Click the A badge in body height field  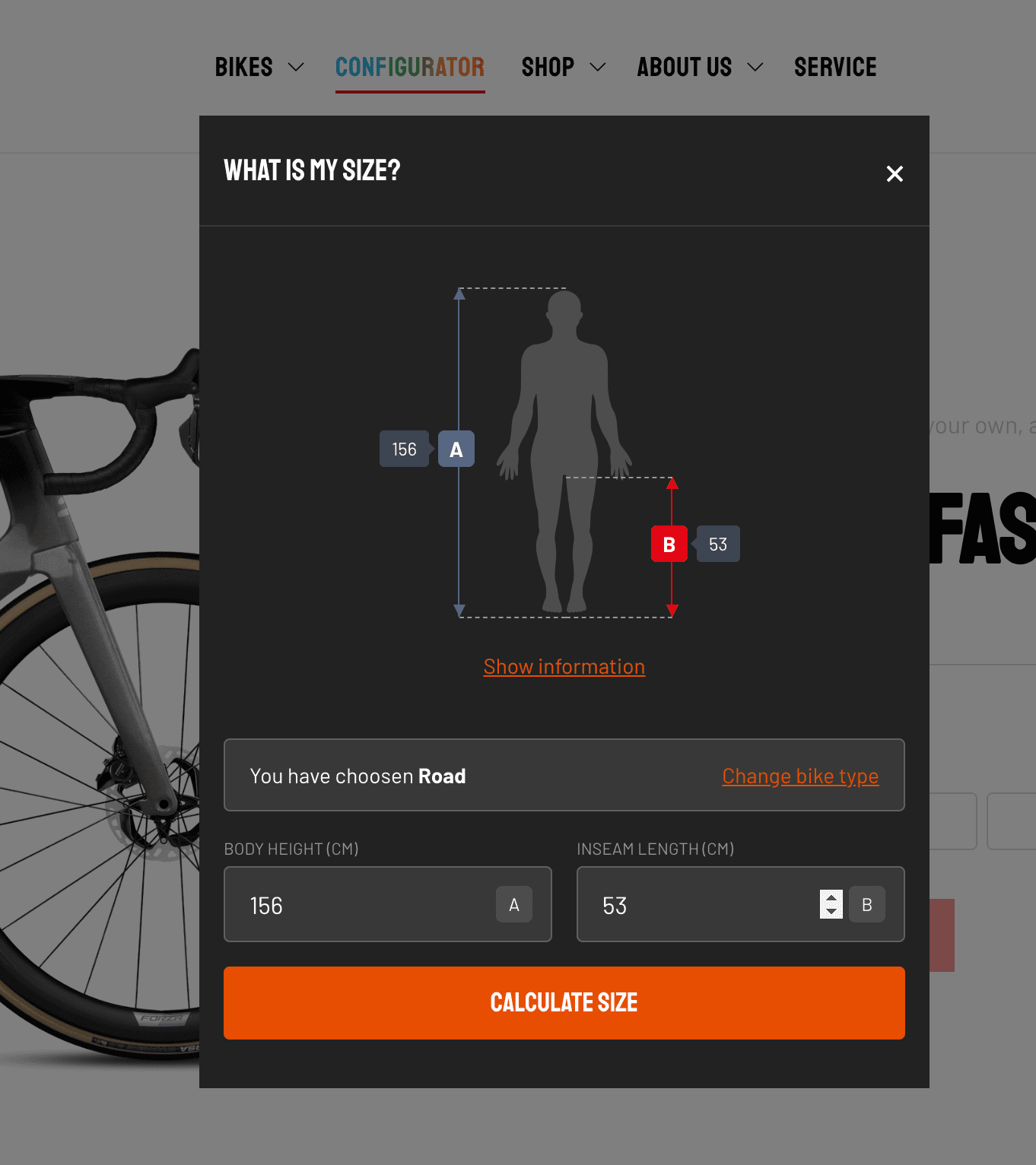click(514, 904)
